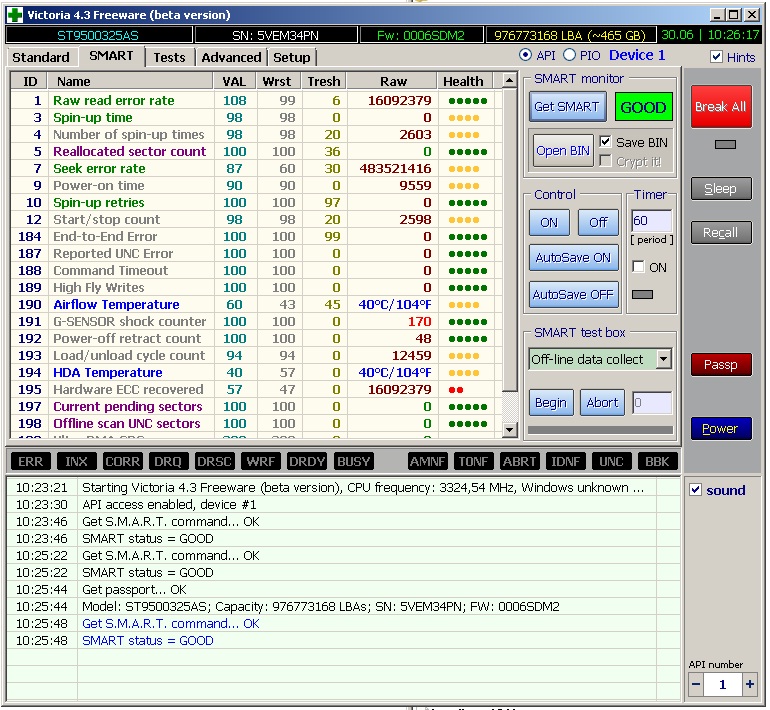Click the green GOOD status indicator
The image size is (770, 710).
point(643,107)
